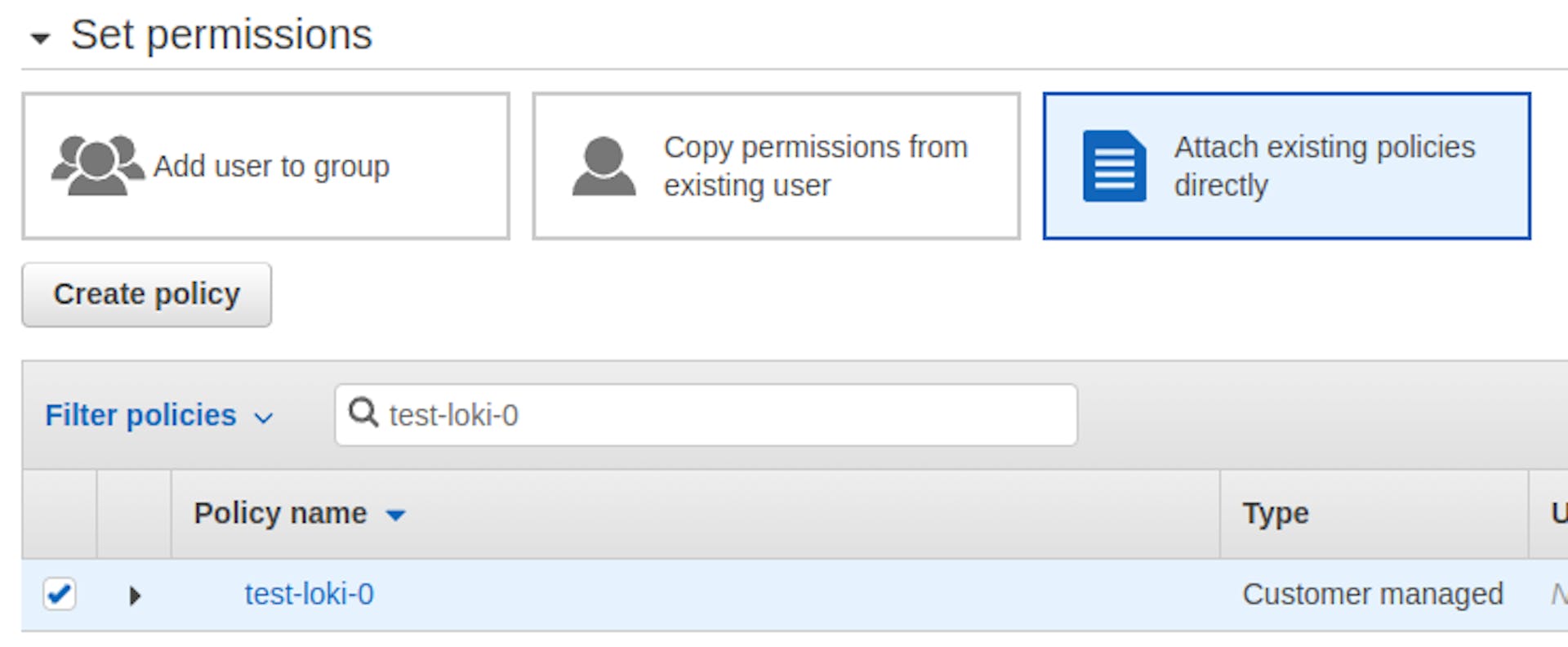The width and height of the screenshot is (1568, 647).
Task: Open the test-loki-0 policy link
Action: click(309, 594)
